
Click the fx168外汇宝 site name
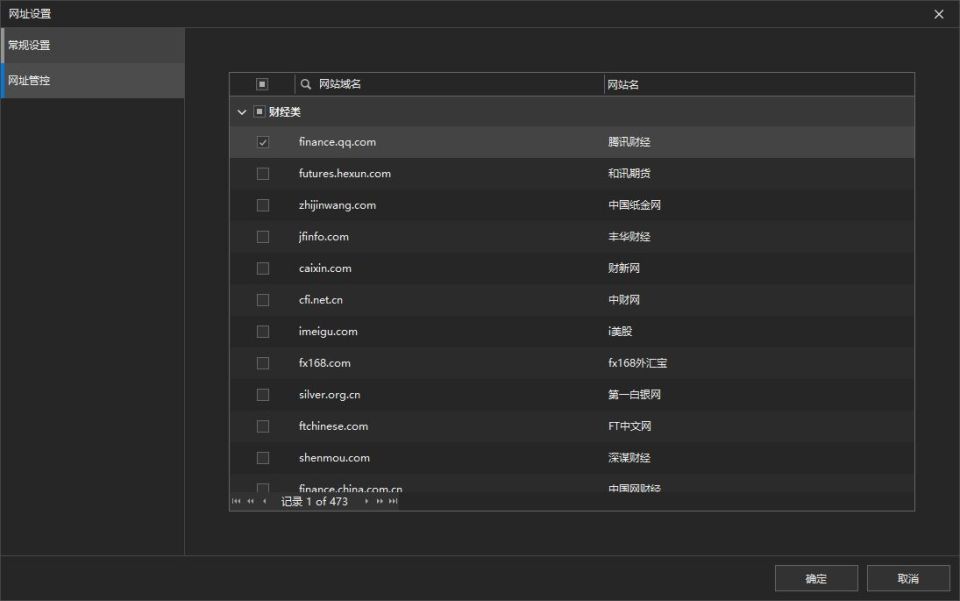(637, 364)
